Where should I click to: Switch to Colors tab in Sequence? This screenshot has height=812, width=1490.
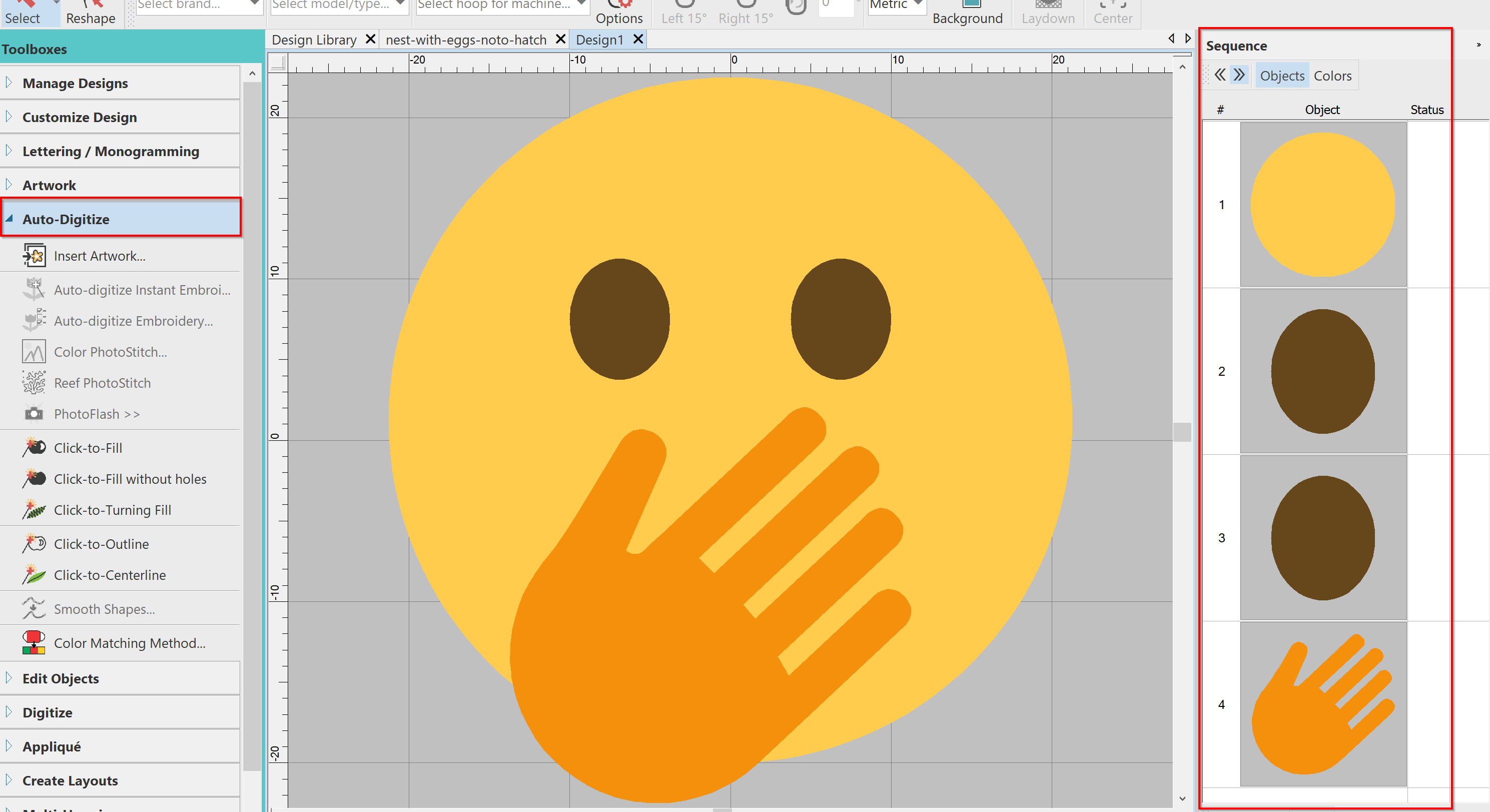(x=1332, y=76)
